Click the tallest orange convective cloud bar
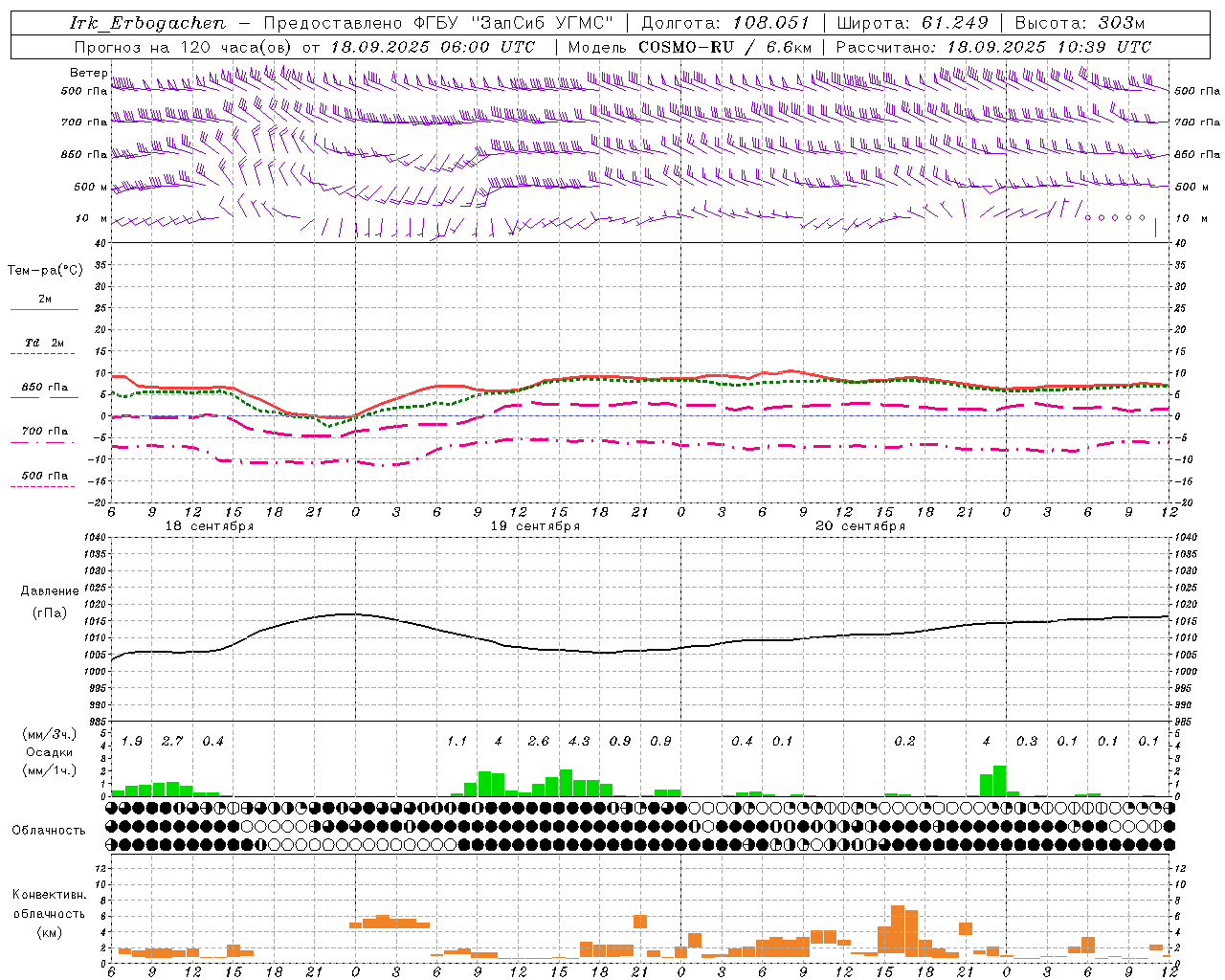1225x980 pixels. coord(898,931)
